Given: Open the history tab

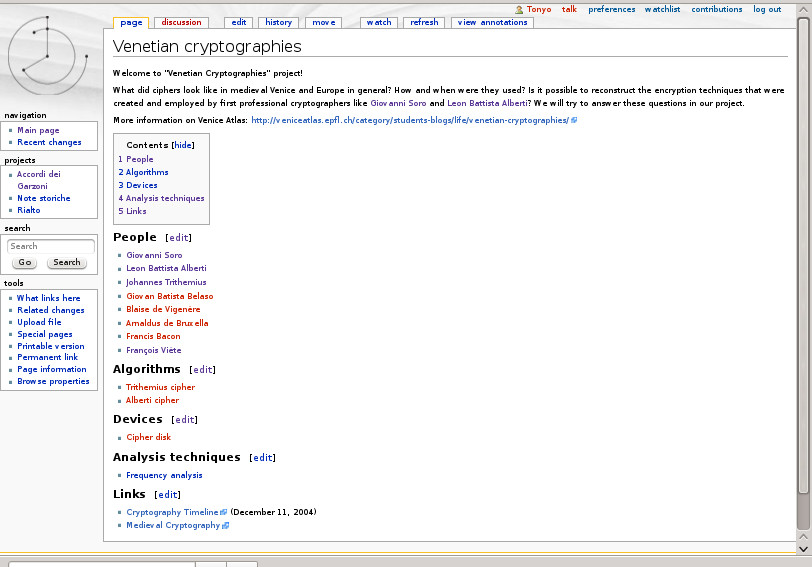Looking at the screenshot, I should [279, 22].
